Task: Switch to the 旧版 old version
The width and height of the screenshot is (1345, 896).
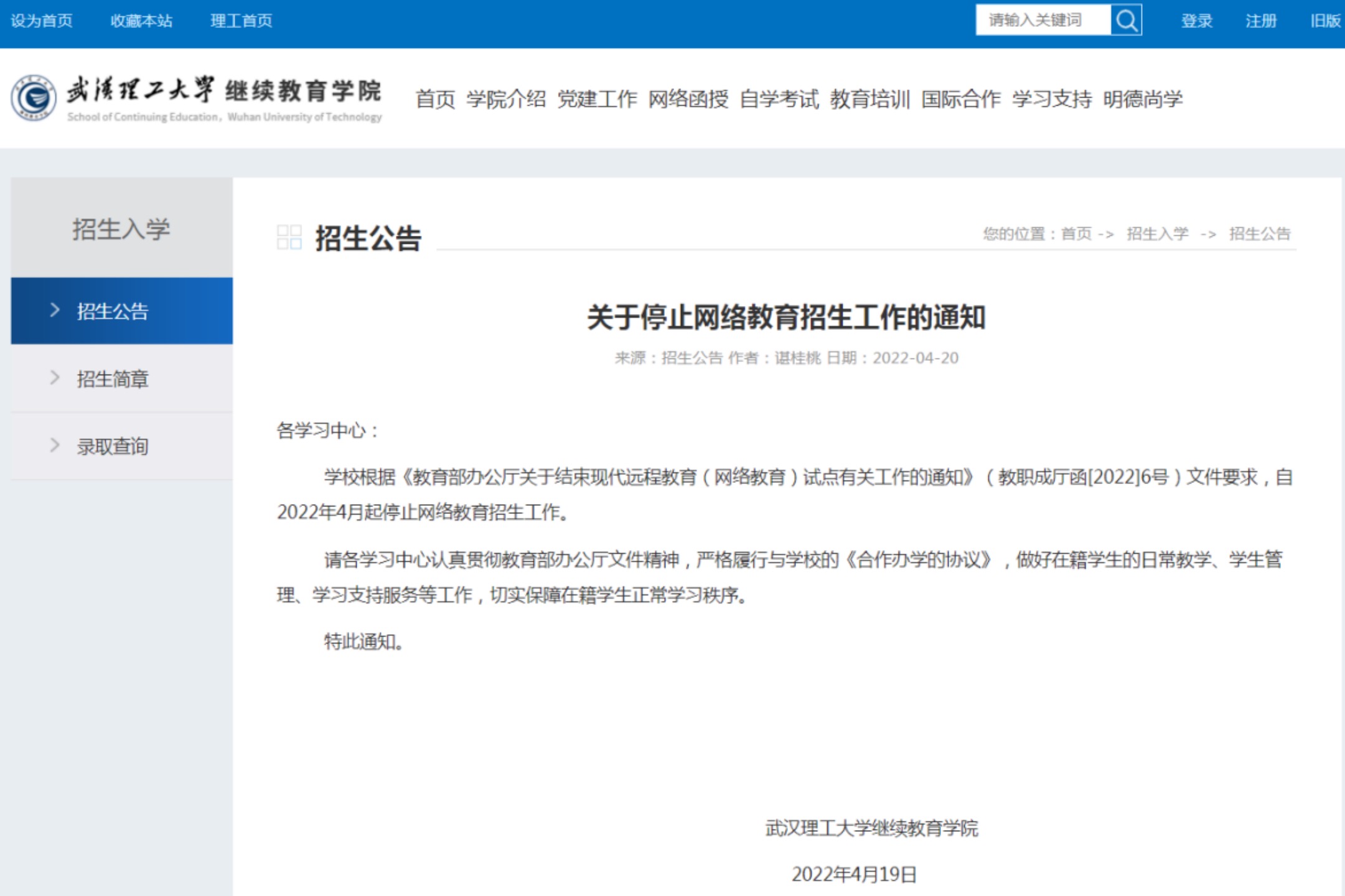Action: coord(1326,21)
